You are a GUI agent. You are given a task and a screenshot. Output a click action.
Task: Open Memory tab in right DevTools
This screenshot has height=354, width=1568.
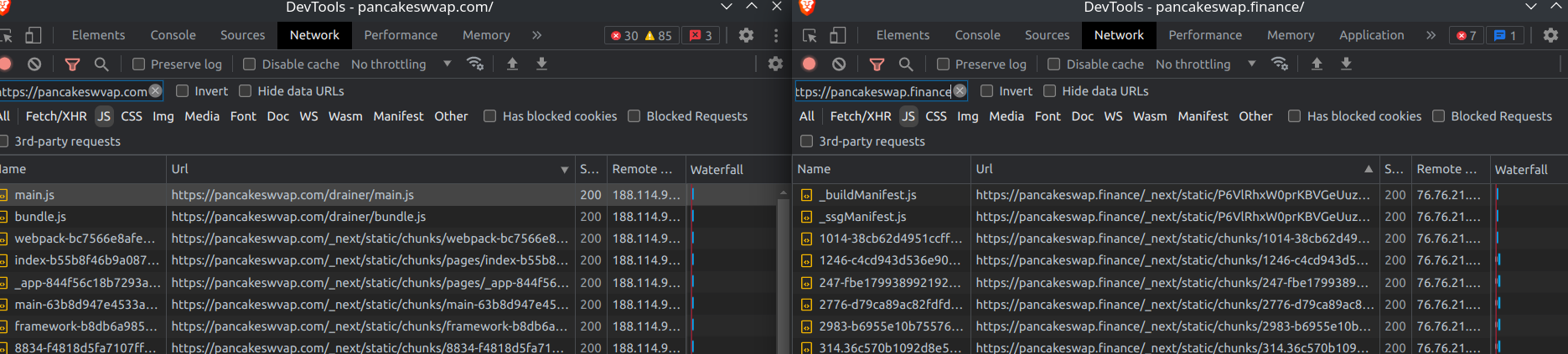[x=1291, y=35]
